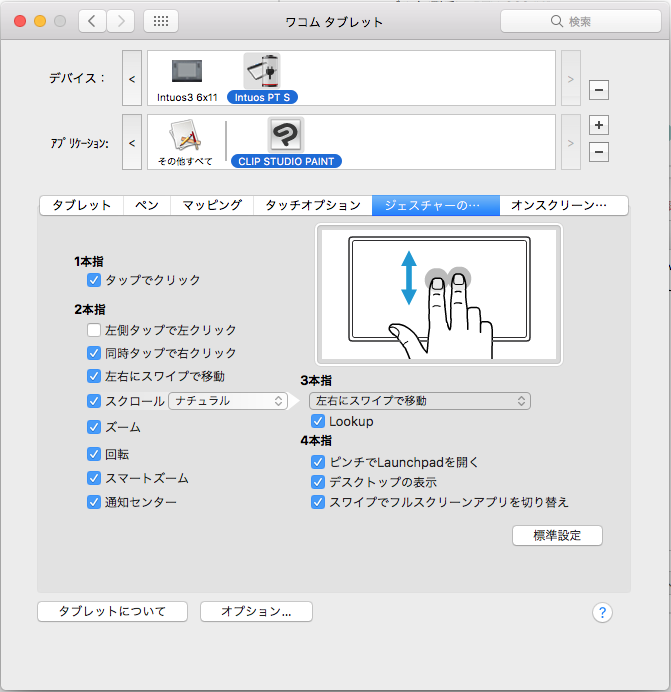Switch to the マッピング tab
The height and width of the screenshot is (692, 671).
coord(211,205)
